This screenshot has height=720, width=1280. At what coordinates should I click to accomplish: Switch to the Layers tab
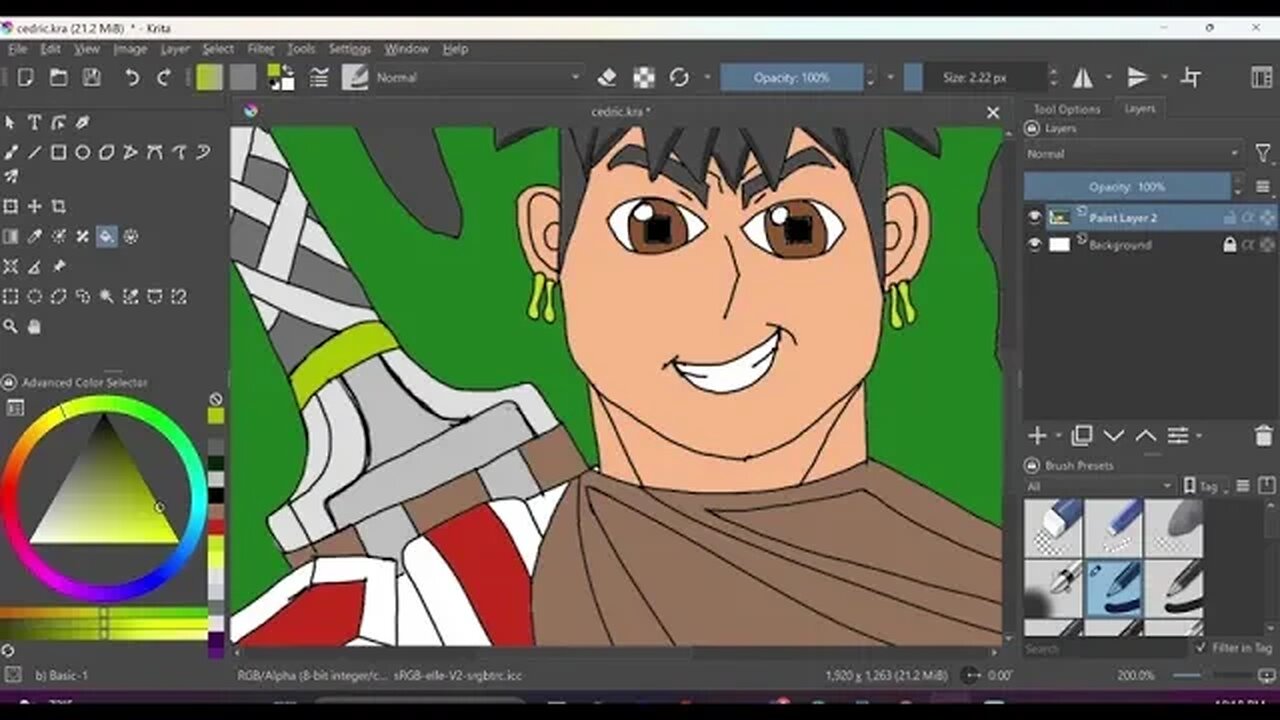pos(1139,109)
